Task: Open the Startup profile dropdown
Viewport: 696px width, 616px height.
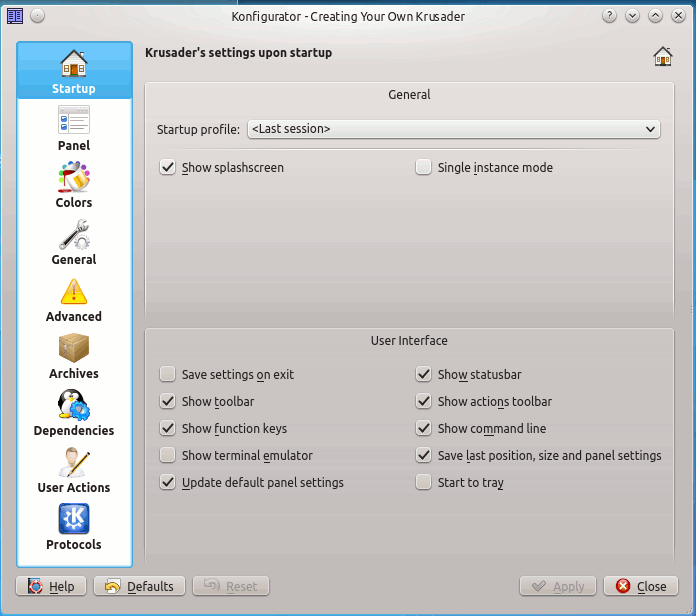Action: [x=454, y=129]
